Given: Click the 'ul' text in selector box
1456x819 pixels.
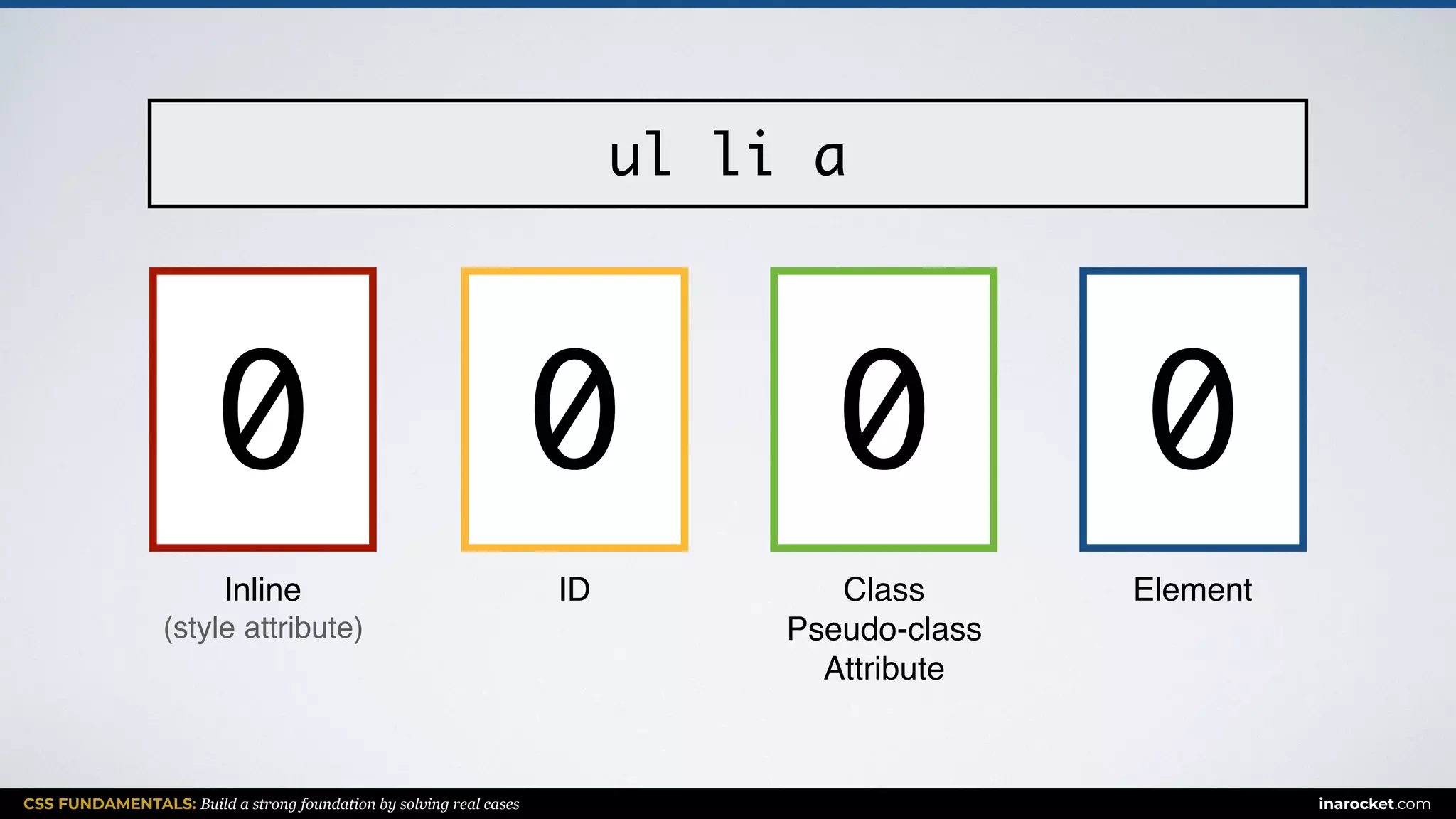Looking at the screenshot, I should coord(640,154).
